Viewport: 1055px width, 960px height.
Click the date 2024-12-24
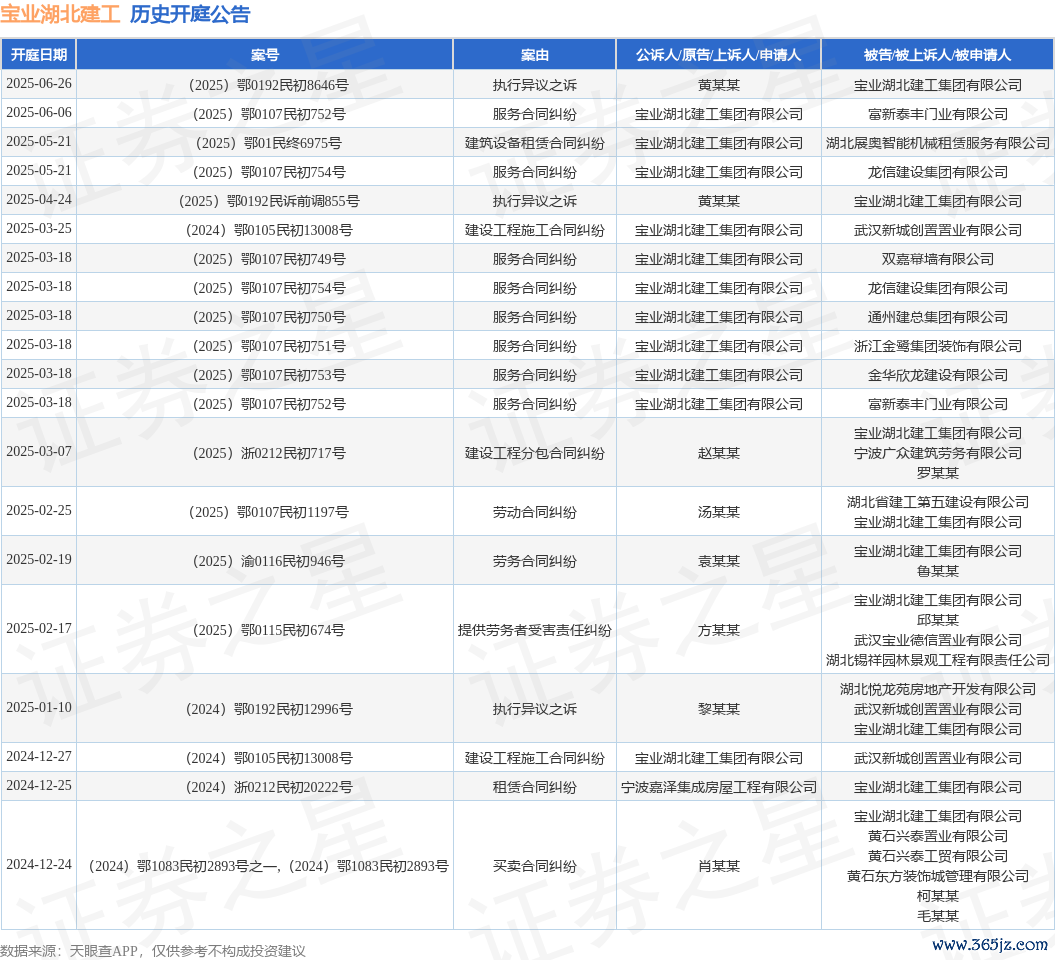pos(39,864)
